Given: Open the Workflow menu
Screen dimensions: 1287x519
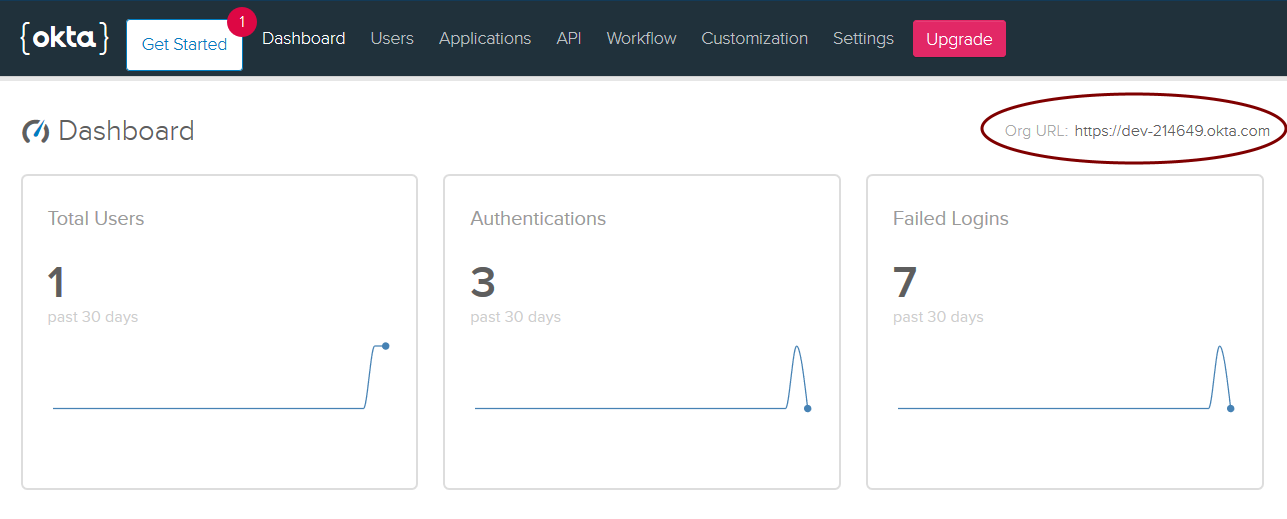Looking at the screenshot, I should pyautogui.click(x=641, y=38).
